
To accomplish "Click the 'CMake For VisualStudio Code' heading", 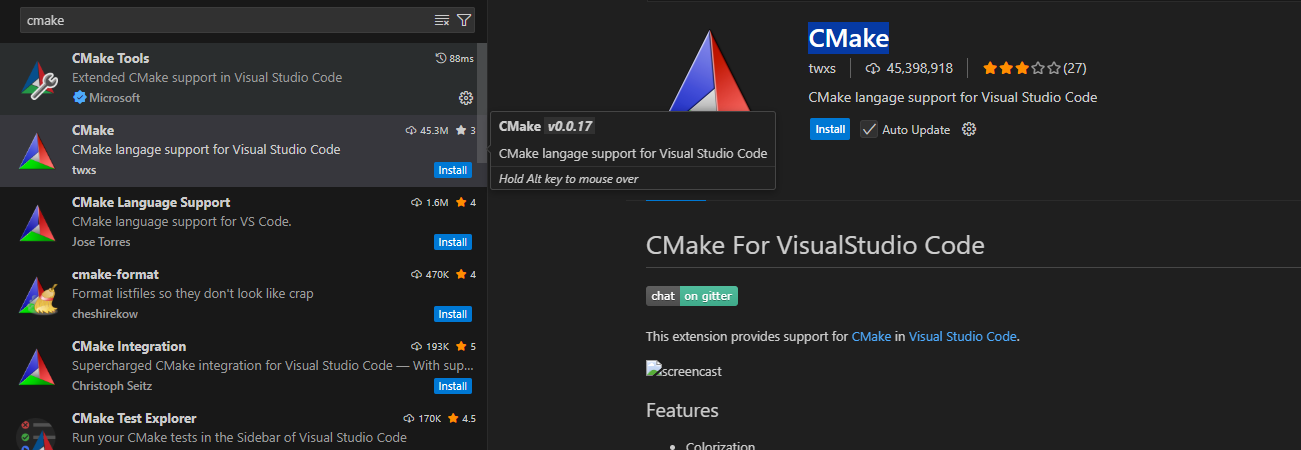I will (x=815, y=245).
